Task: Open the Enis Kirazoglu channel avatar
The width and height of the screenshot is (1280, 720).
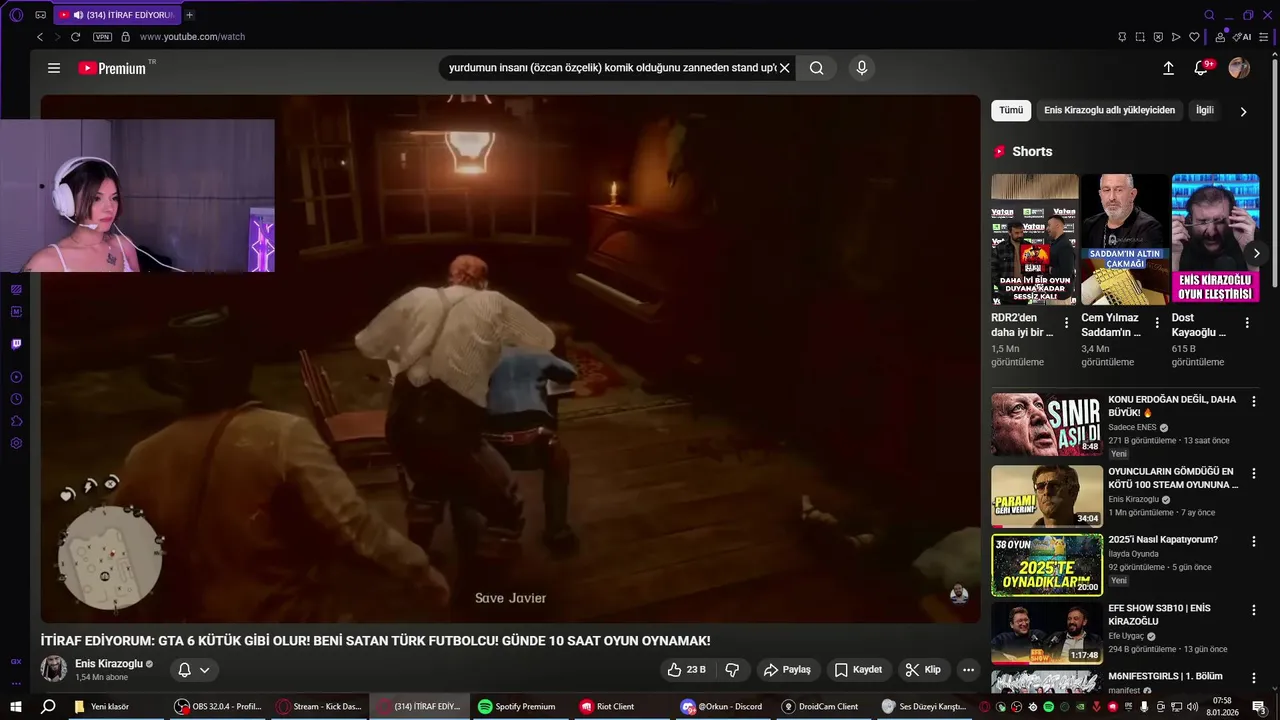Action: pos(53,669)
